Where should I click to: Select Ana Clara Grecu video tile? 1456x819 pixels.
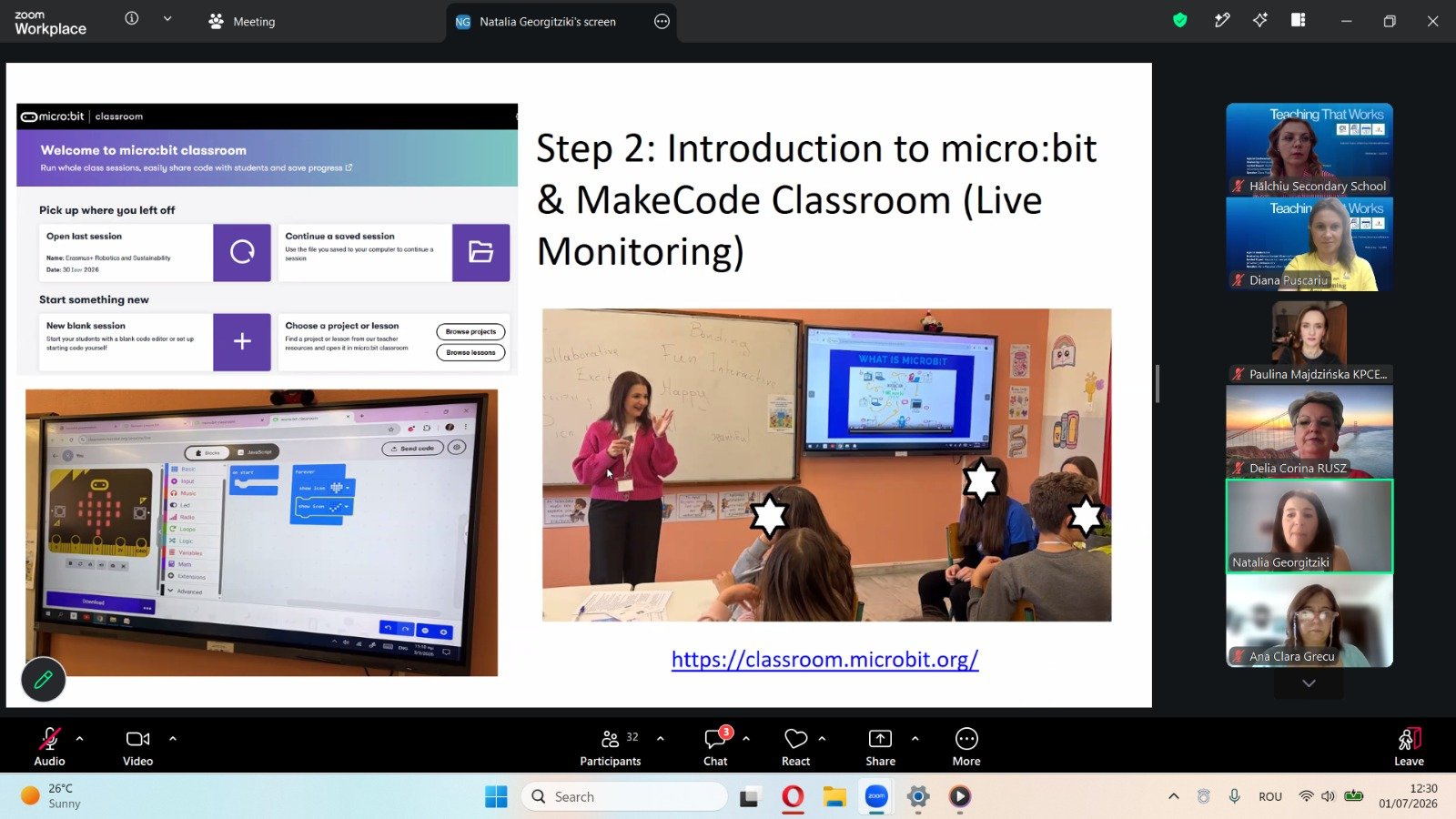coord(1309,621)
